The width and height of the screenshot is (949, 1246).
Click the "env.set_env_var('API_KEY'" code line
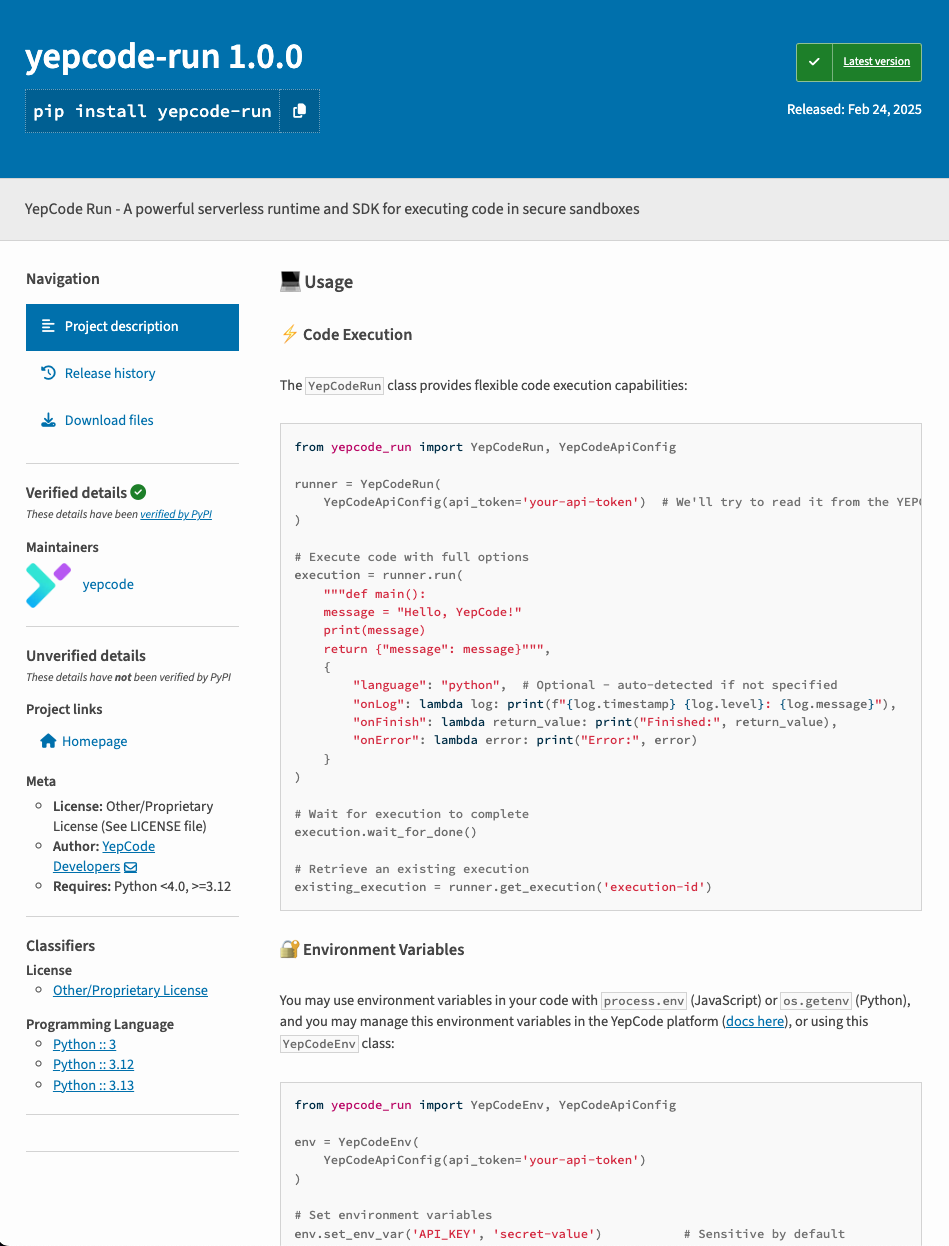click(x=448, y=1234)
